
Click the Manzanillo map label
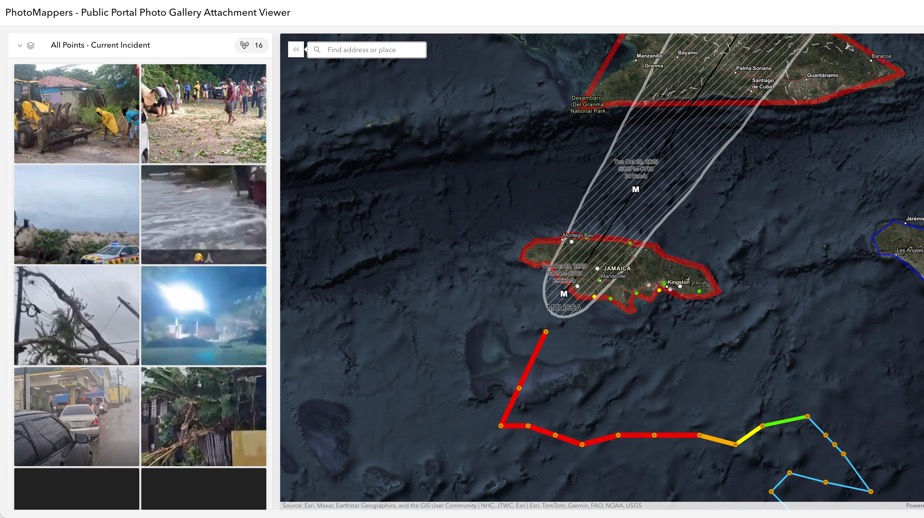[649, 55]
